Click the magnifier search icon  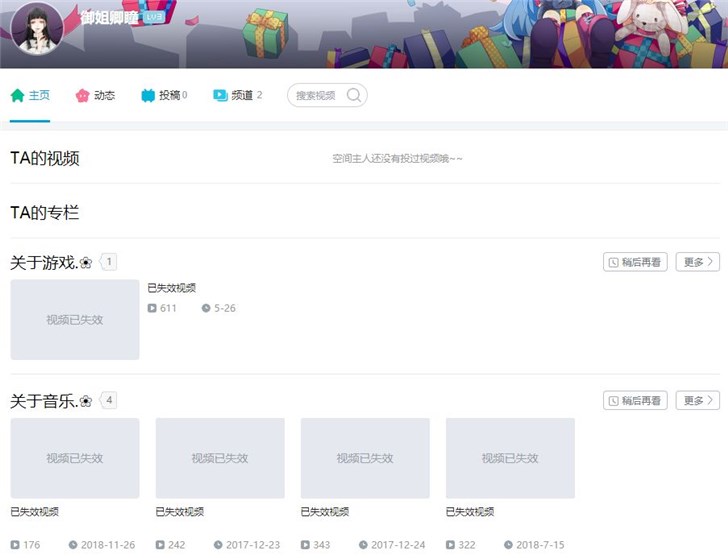point(353,96)
